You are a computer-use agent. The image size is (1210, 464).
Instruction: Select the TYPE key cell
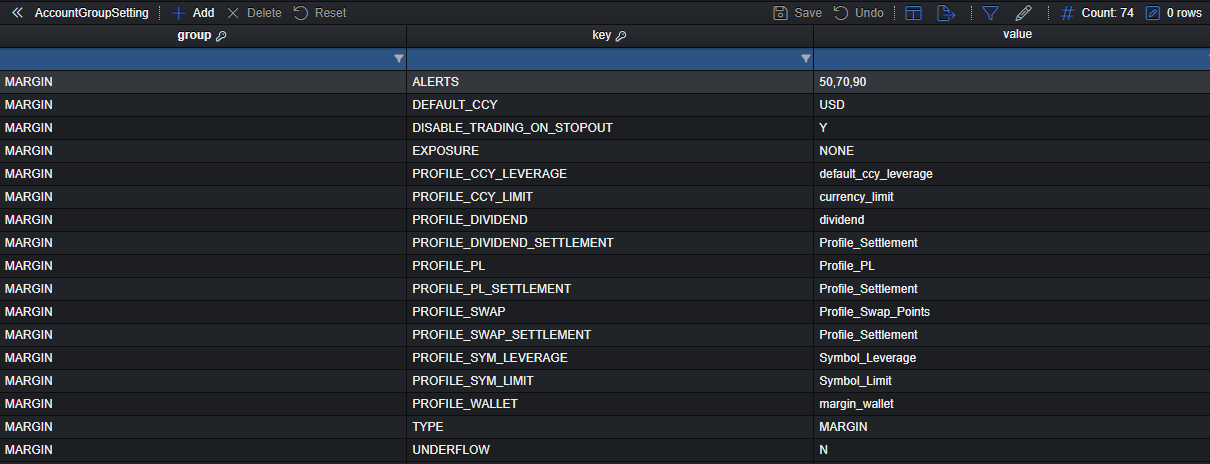point(610,427)
